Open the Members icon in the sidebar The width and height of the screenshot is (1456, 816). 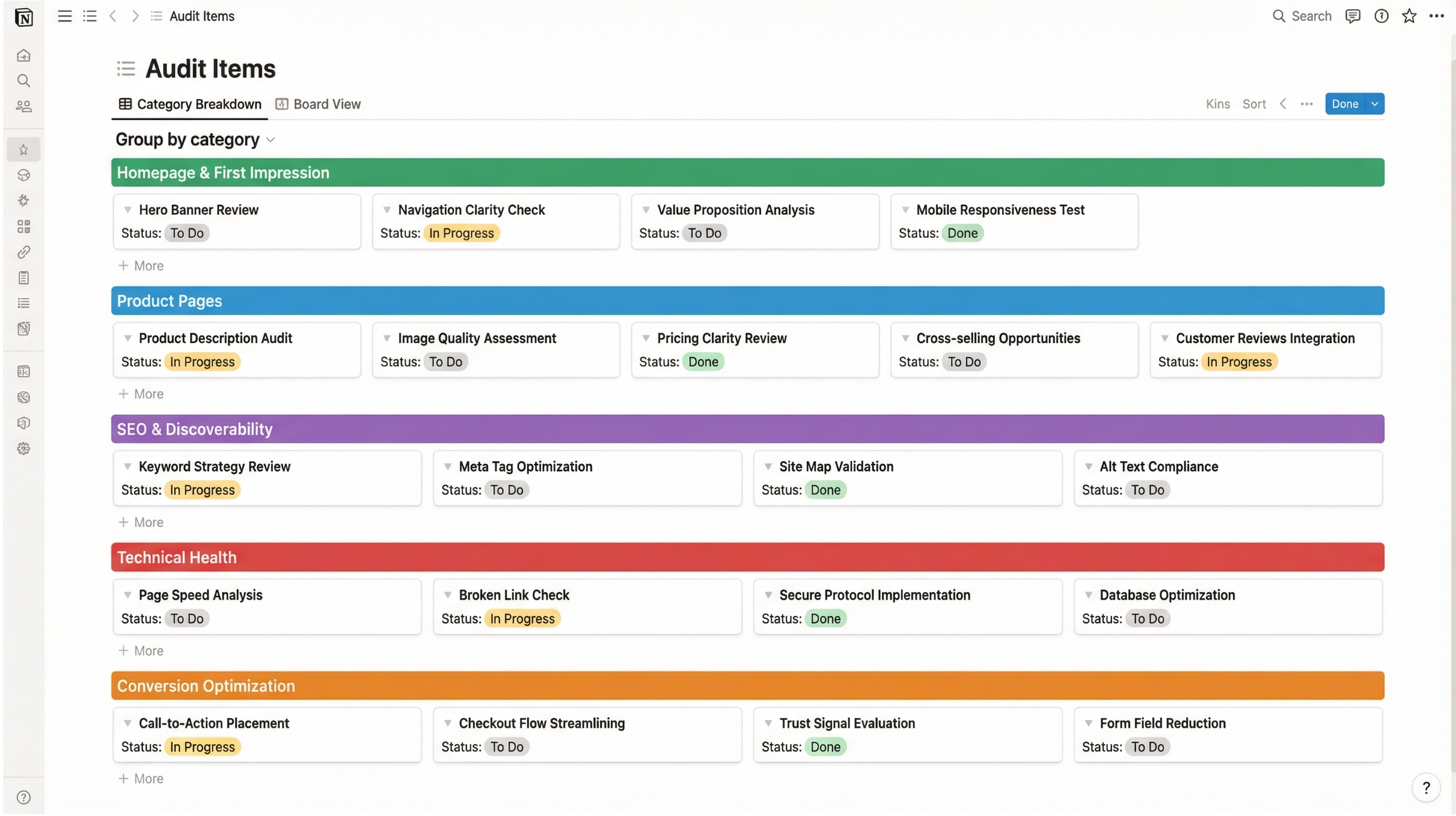(x=23, y=106)
